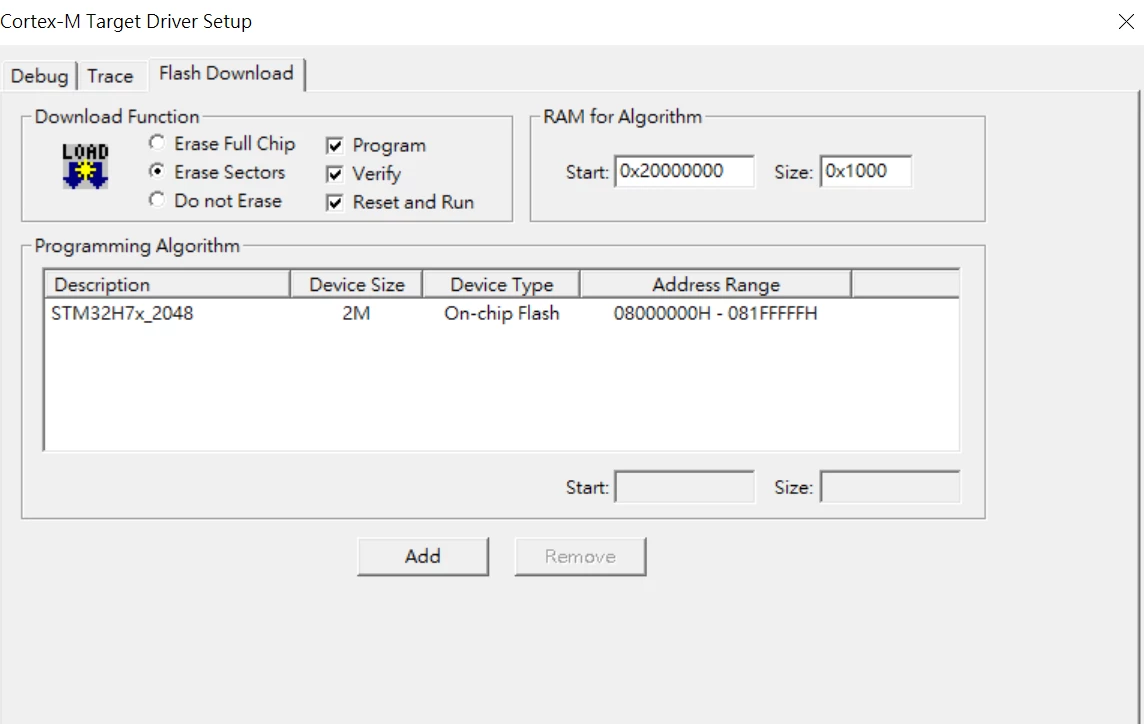Screen dimensions: 1144x724
Task: Click the LOAD flash download icon
Action: [85, 166]
